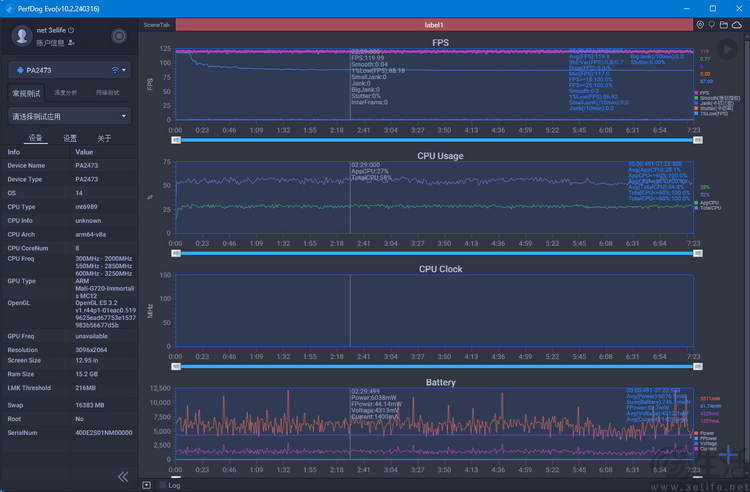Click the PerfDog app logo in title bar
This screenshot has width=750, height=492.
click(10, 9)
